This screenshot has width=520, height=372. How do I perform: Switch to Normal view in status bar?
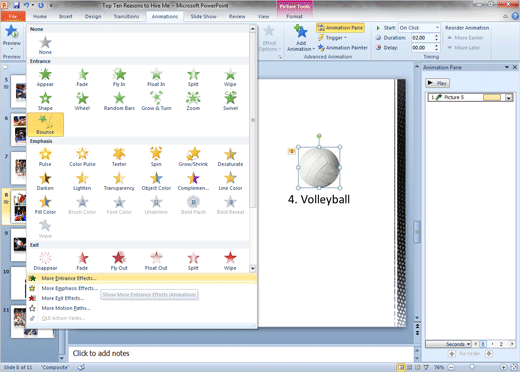[x=401, y=367]
